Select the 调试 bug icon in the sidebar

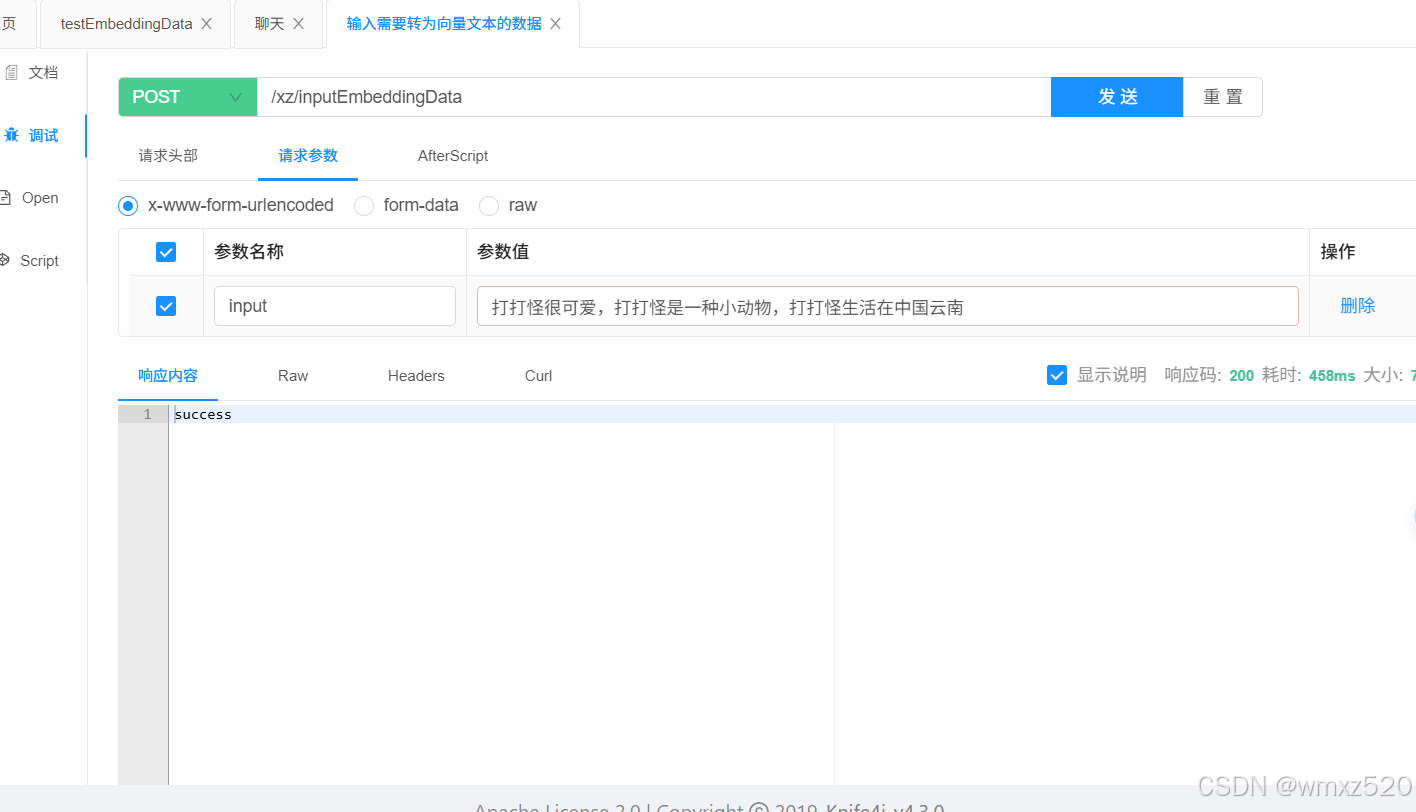coord(11,135)
